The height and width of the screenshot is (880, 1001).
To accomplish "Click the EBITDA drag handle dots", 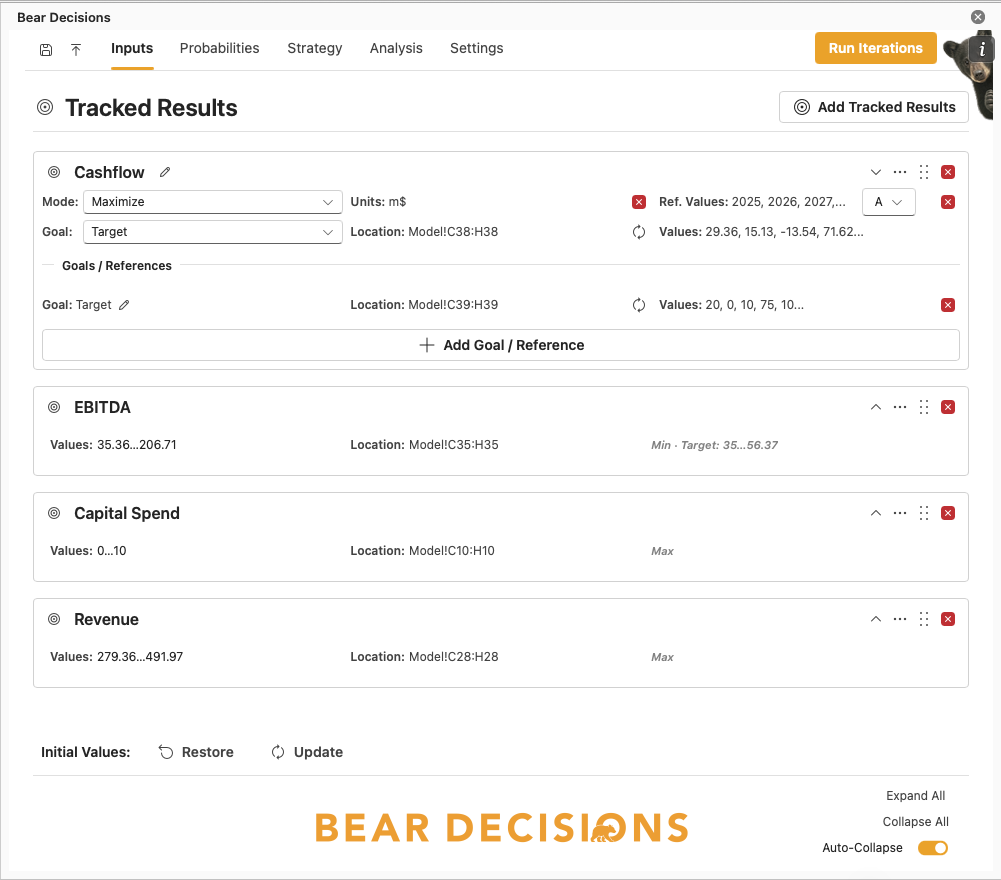I will click(x=924, y=407).
